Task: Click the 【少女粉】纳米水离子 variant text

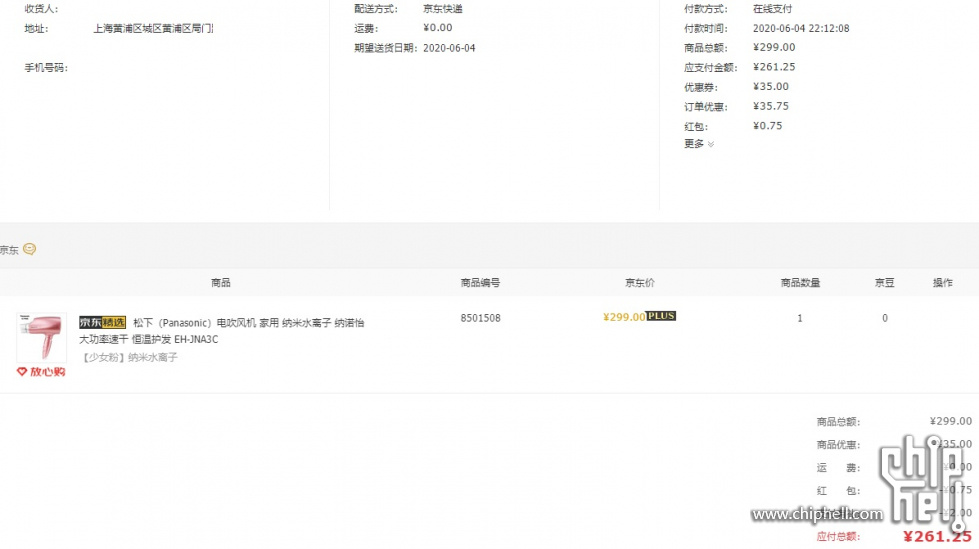Action: (x=129, y=357)
